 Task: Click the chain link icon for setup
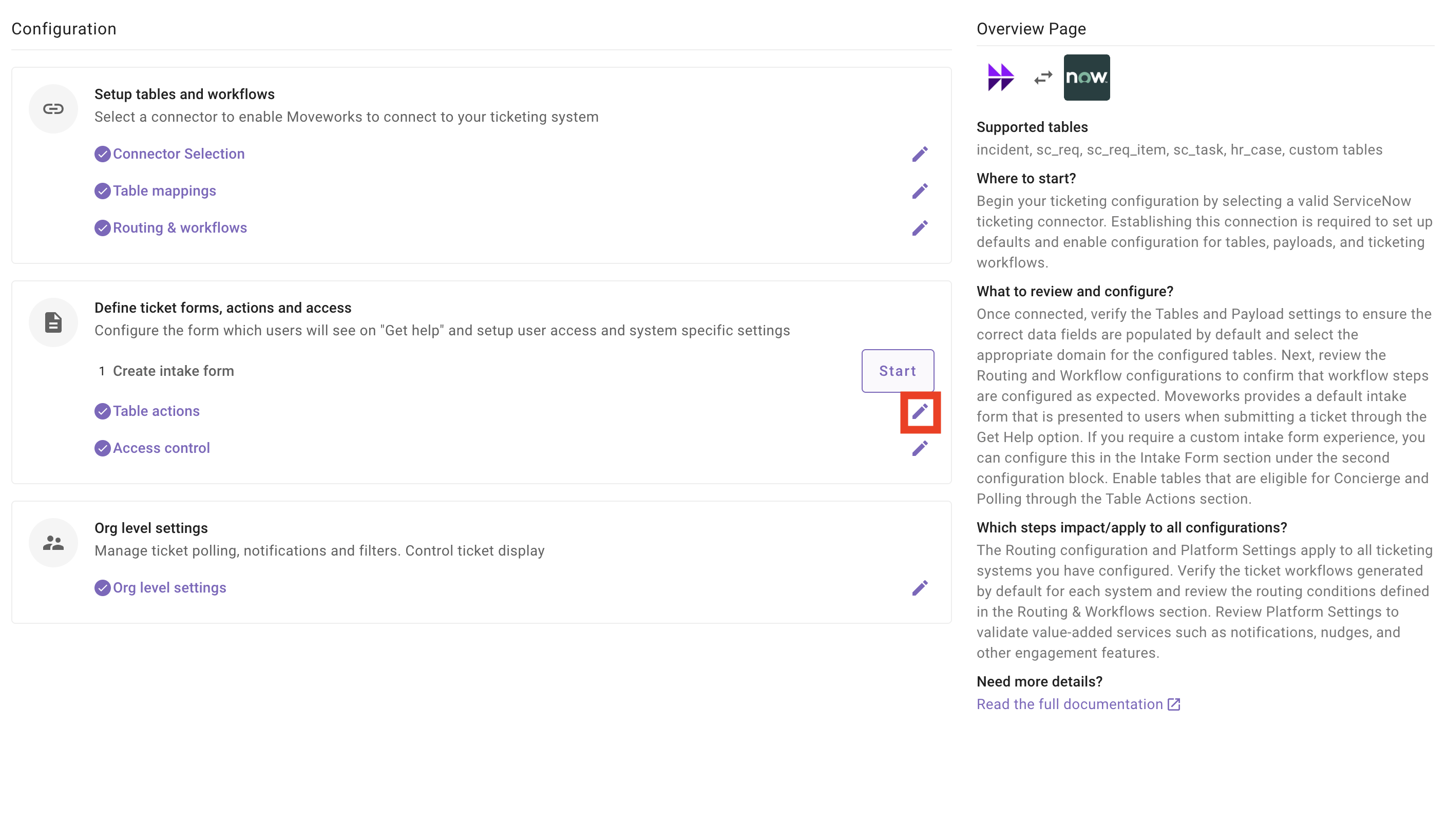coord(53,108)
